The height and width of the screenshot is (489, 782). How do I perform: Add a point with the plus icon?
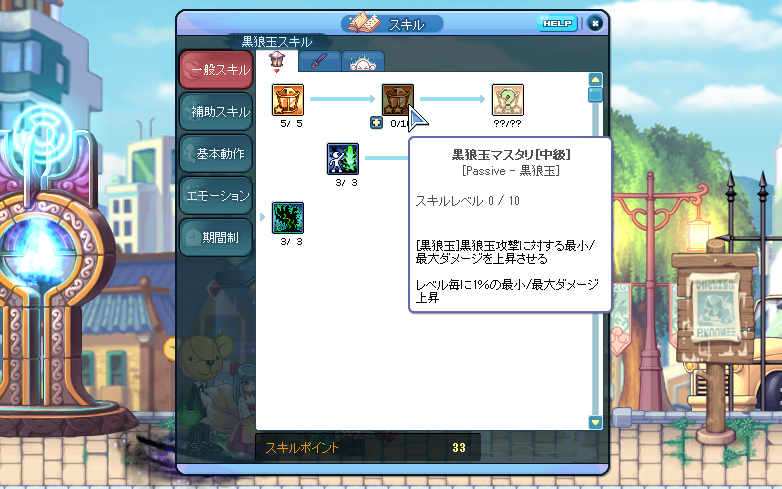(x=377, y=123)
